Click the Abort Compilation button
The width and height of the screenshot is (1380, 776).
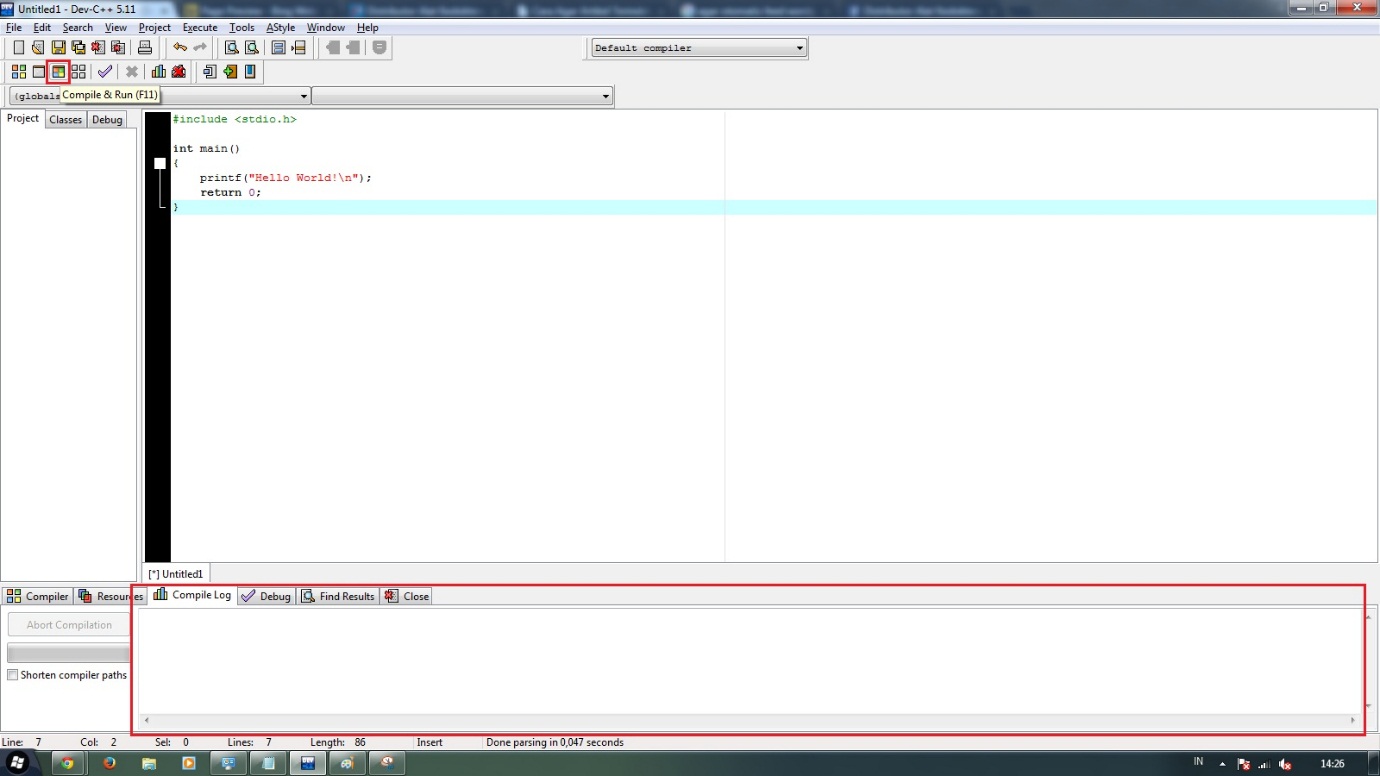(x=68, y=624)
